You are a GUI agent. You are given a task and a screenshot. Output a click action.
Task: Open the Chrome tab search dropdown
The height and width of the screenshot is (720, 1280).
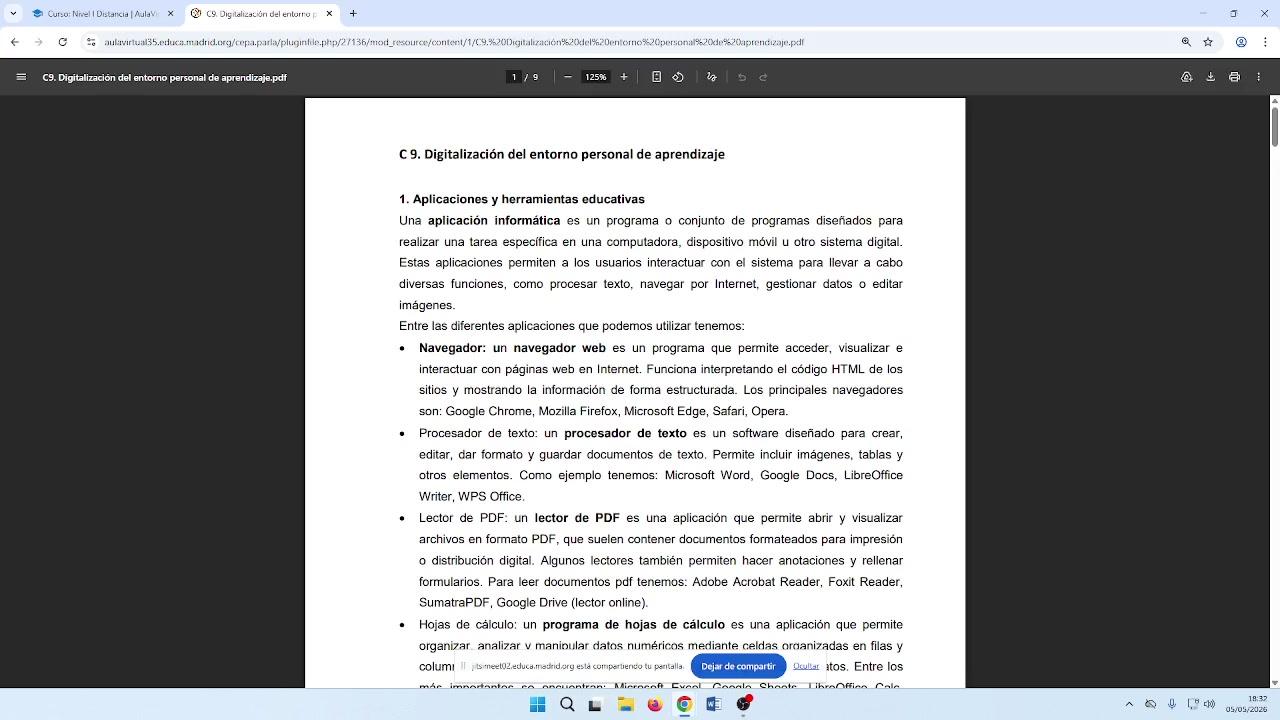13,14
